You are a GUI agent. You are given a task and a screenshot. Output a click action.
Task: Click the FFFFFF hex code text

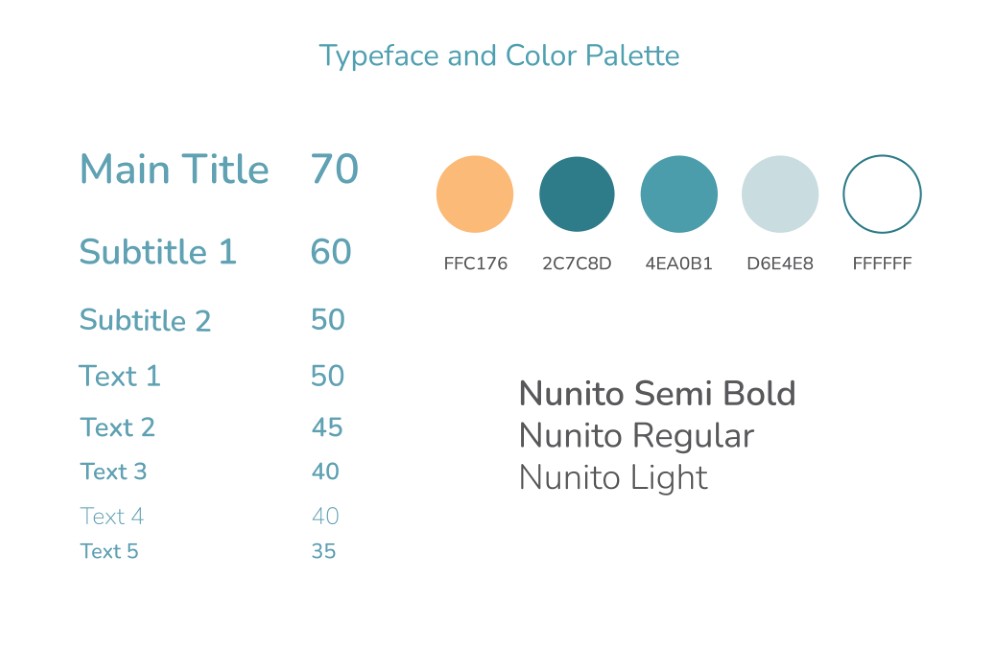[882, 263]
